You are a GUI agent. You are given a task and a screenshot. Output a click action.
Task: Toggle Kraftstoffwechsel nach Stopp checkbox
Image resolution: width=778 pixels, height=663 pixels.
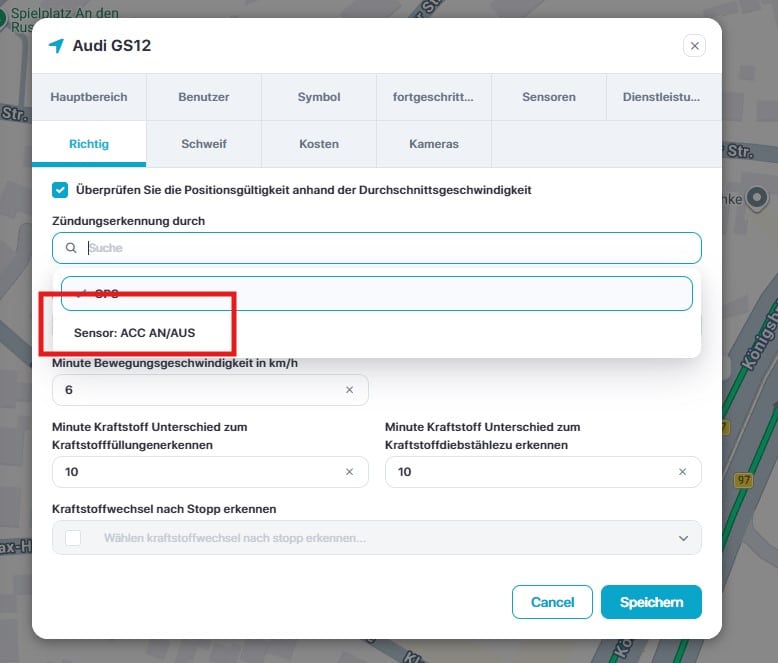(73, 538)
